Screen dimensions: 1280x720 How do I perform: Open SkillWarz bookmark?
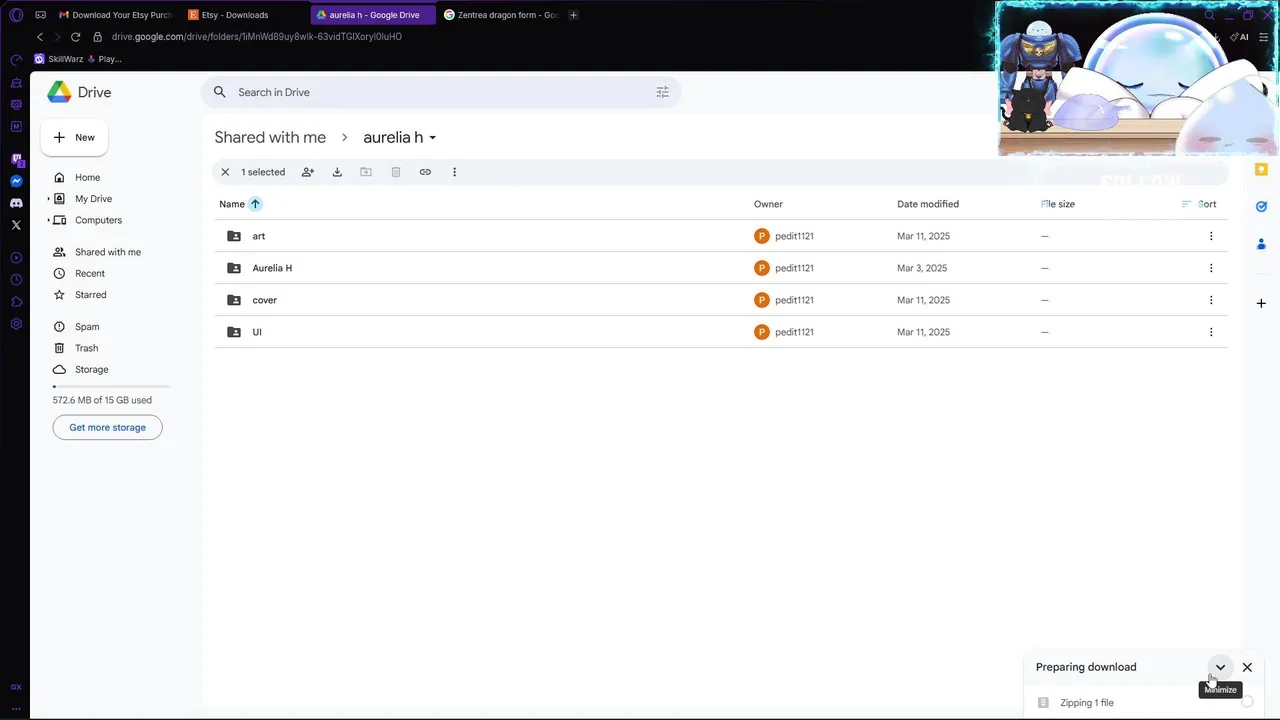pos(78,59)
